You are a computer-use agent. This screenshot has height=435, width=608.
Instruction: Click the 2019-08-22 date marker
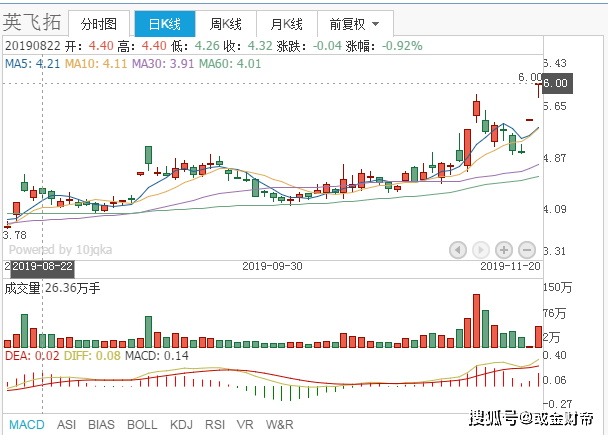click(x=42, y=266)
